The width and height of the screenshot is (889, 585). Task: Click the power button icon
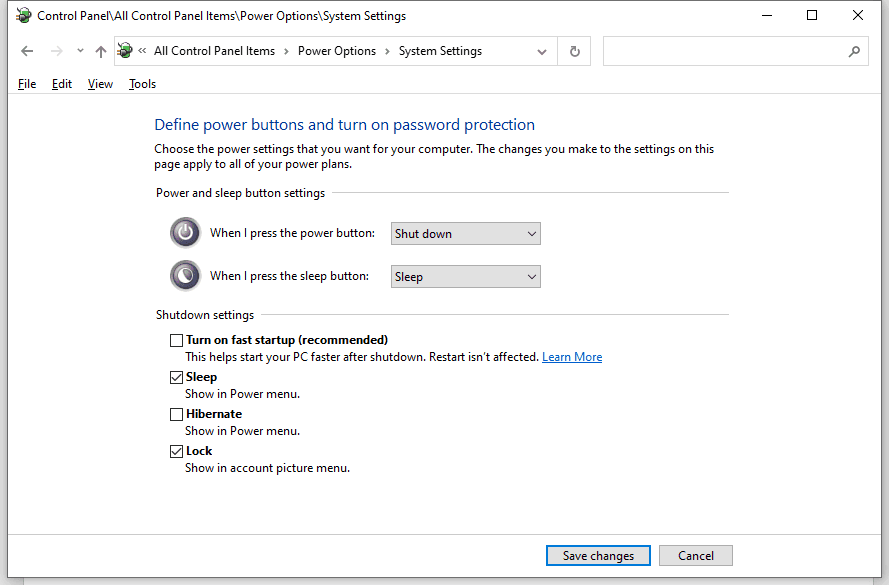point(185,232)
